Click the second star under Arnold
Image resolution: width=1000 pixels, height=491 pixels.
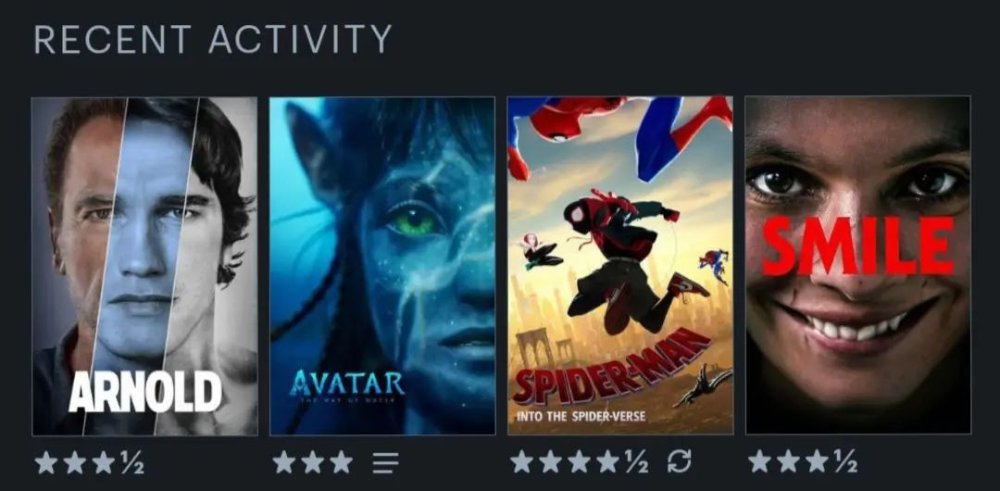coord(75,462)
